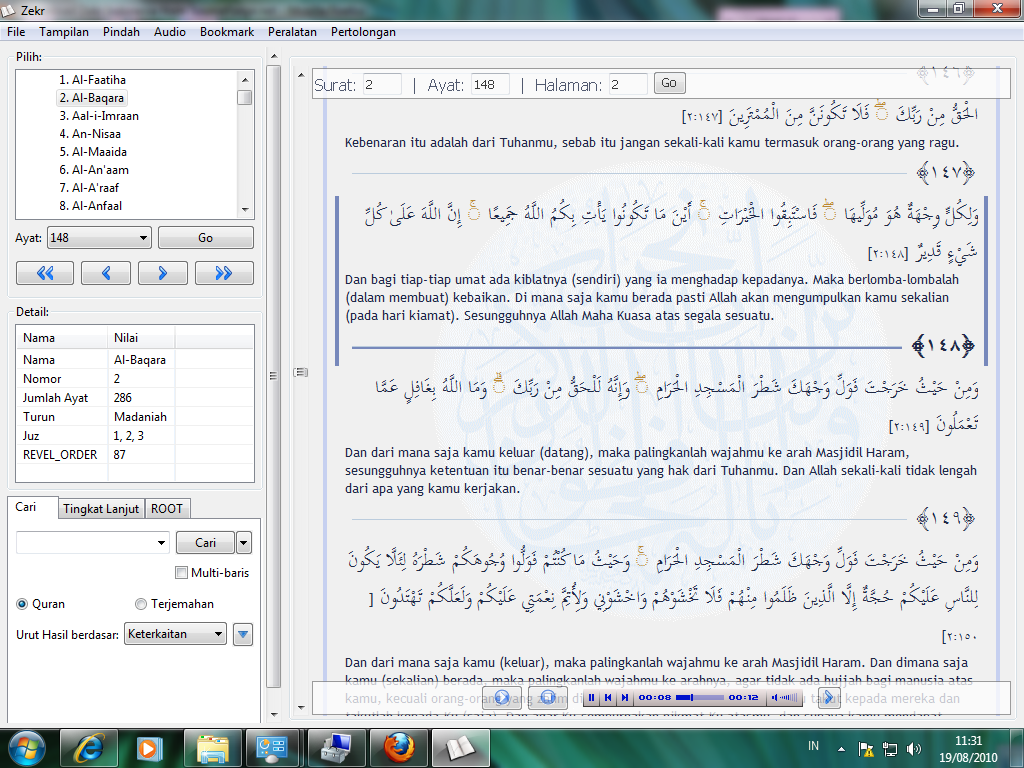Click the round stop button in the audio bar
This screenshot has width=1024, height=768.
pyautogui.click(x=547, y=697)
